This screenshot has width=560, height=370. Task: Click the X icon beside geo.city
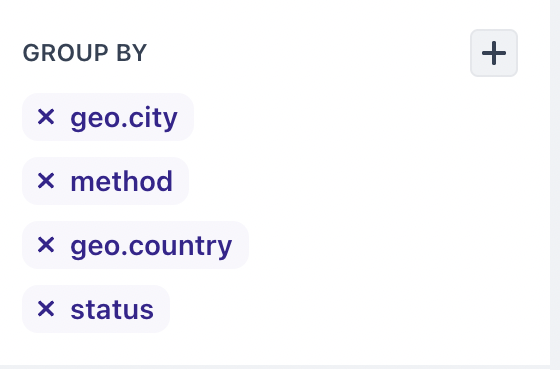[x=46, y=117]
